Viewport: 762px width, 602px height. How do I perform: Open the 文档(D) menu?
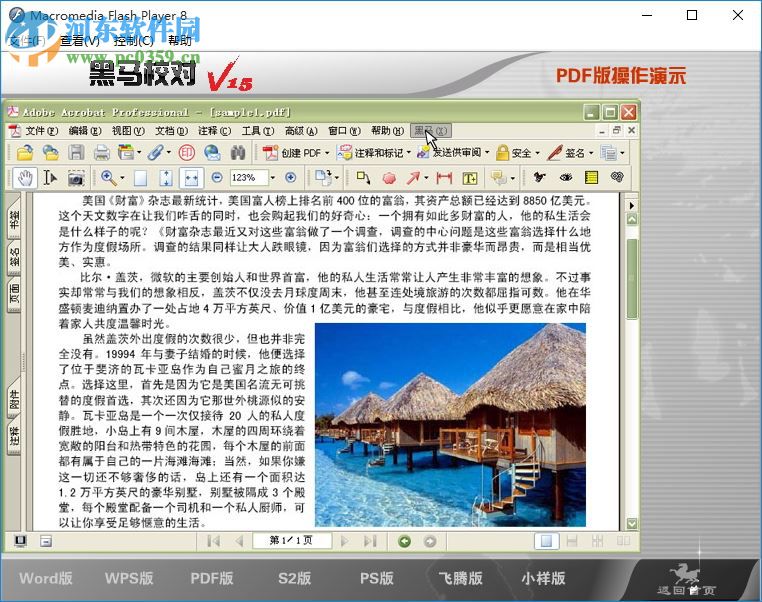[x=171, y=131]
